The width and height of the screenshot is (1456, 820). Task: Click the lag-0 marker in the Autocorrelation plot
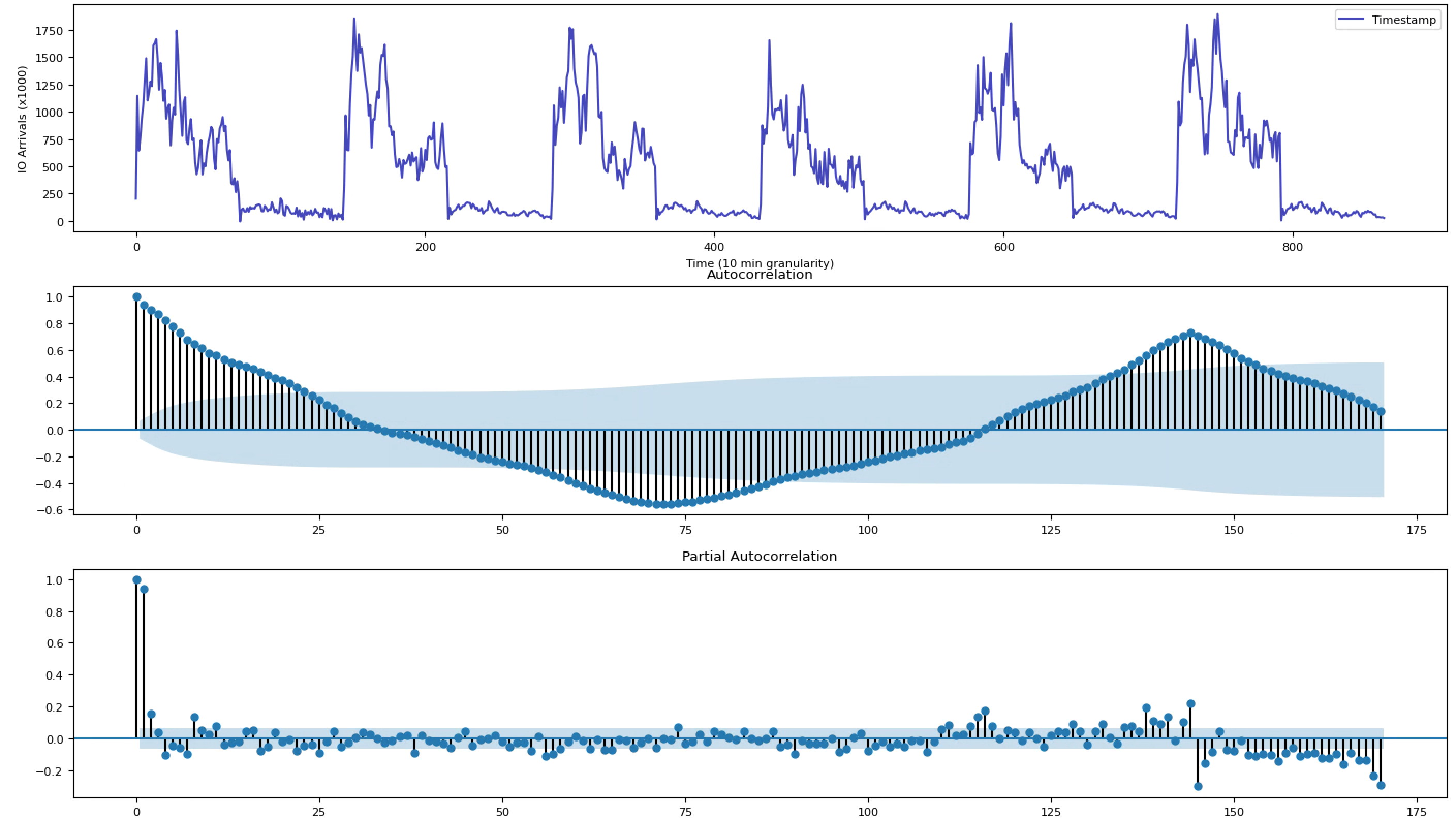coord(136,297)
